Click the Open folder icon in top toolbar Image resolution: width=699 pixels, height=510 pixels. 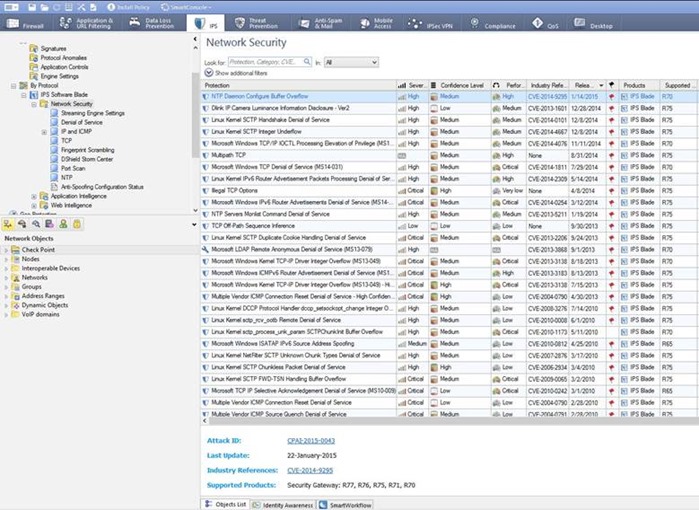point(44,7)
